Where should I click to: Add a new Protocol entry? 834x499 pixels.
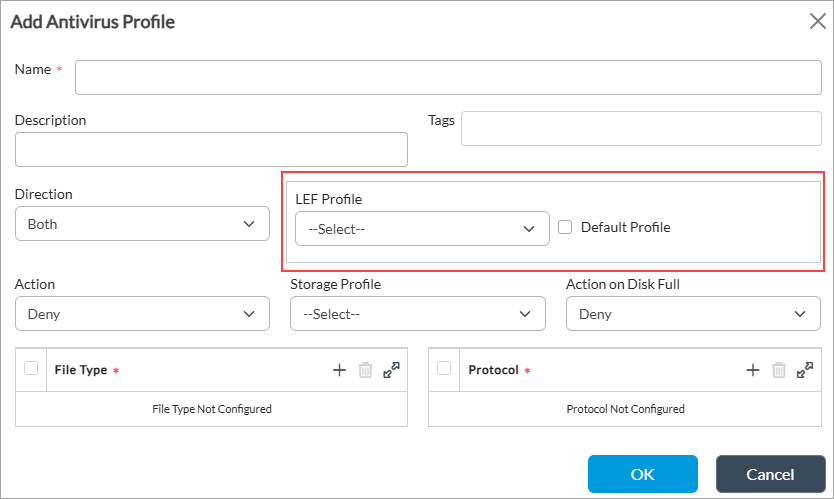753,370
